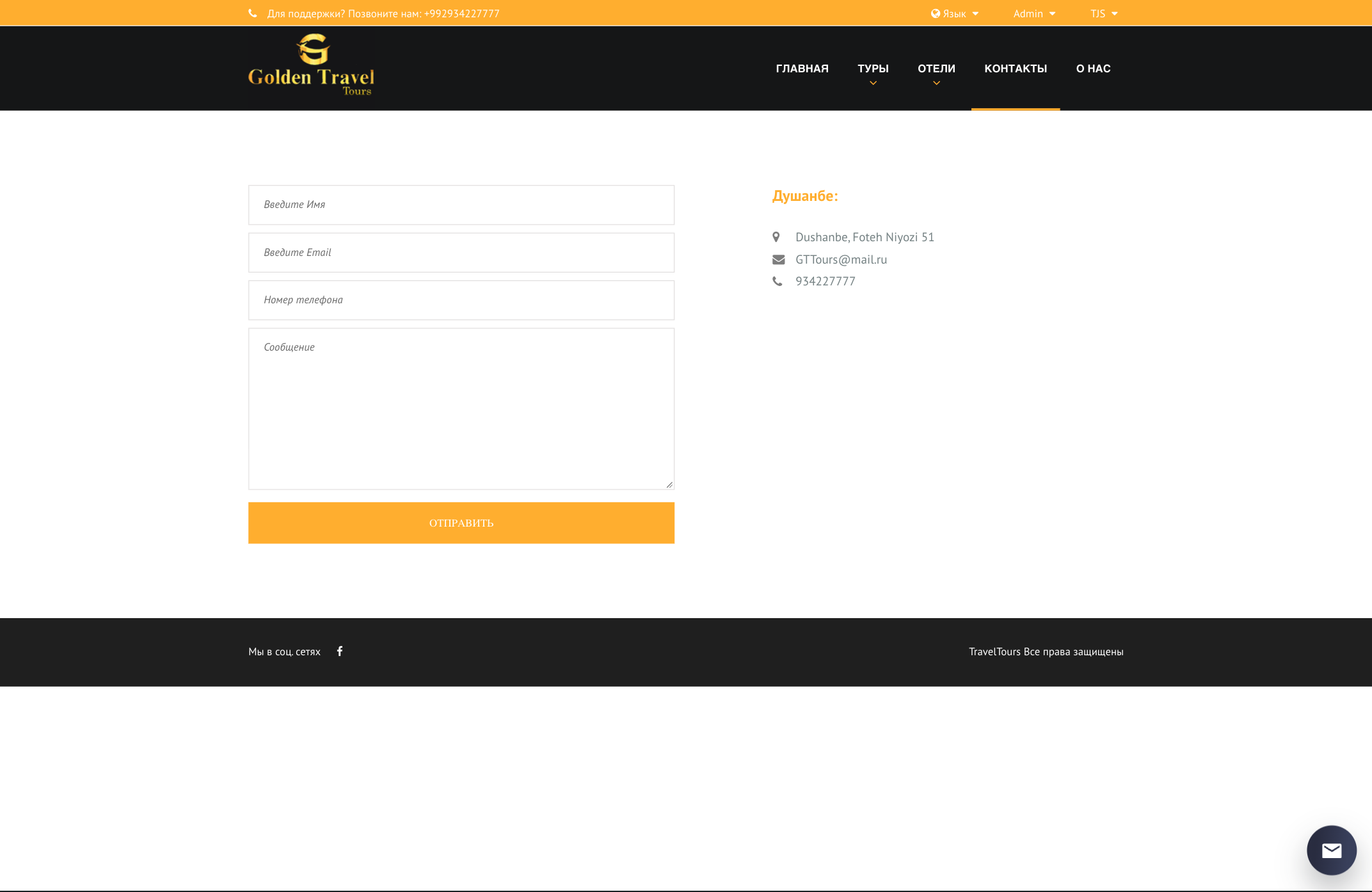Open the floating mail chat widget
Image resolution: width=1372 pixels, height=892 pixels.
[1331, 850]
